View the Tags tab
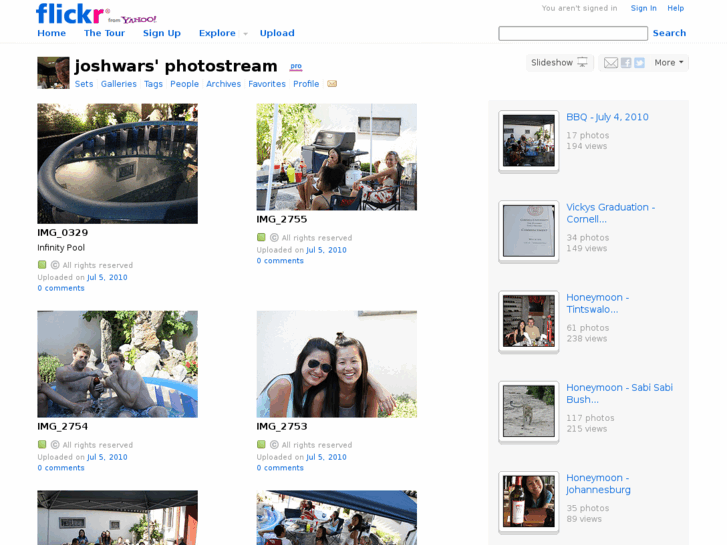The width and height of the screenshot is (727, 545). click(x=153, y=84)
